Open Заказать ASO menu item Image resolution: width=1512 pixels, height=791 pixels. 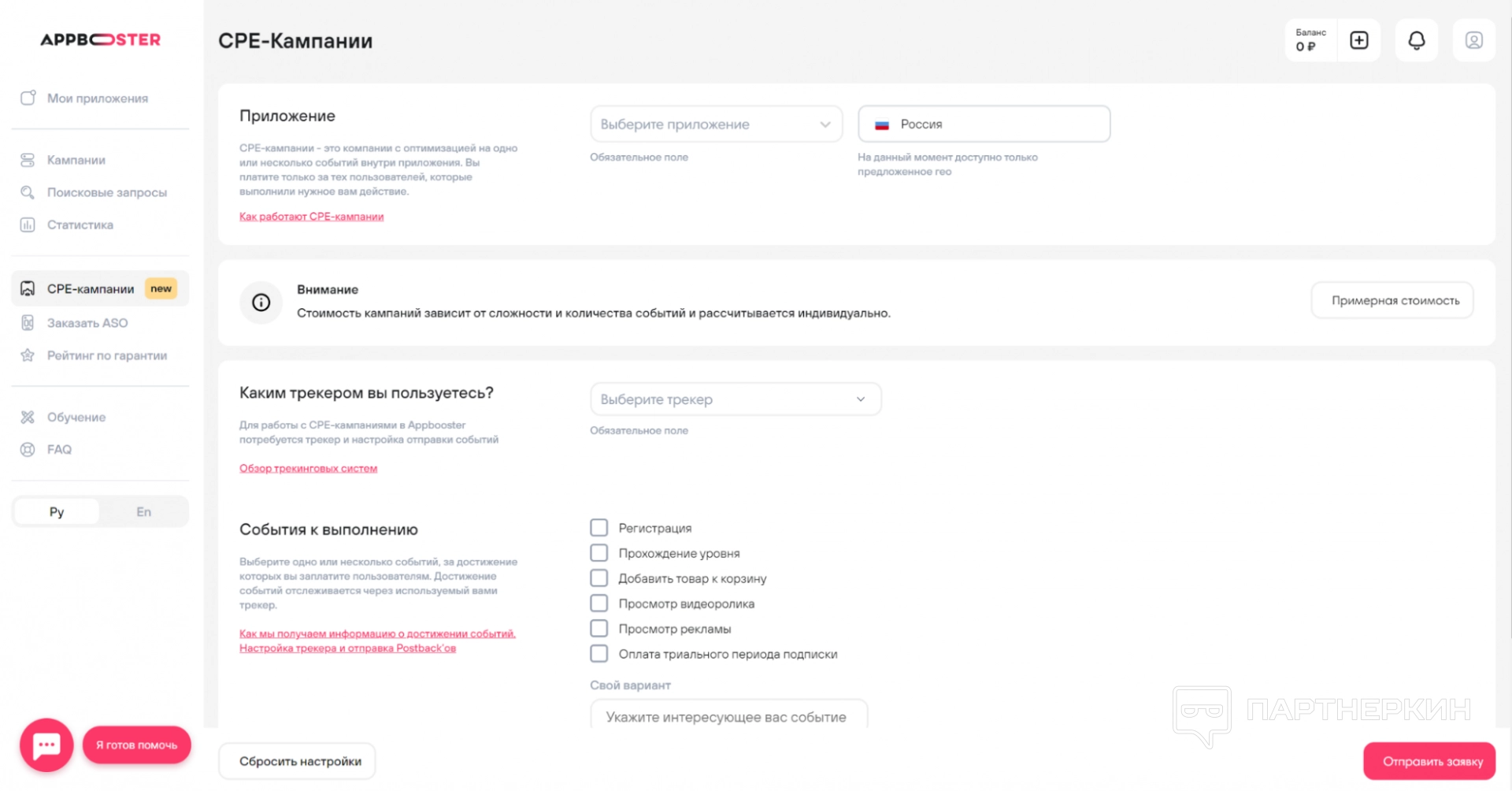(x=87, y=323)
